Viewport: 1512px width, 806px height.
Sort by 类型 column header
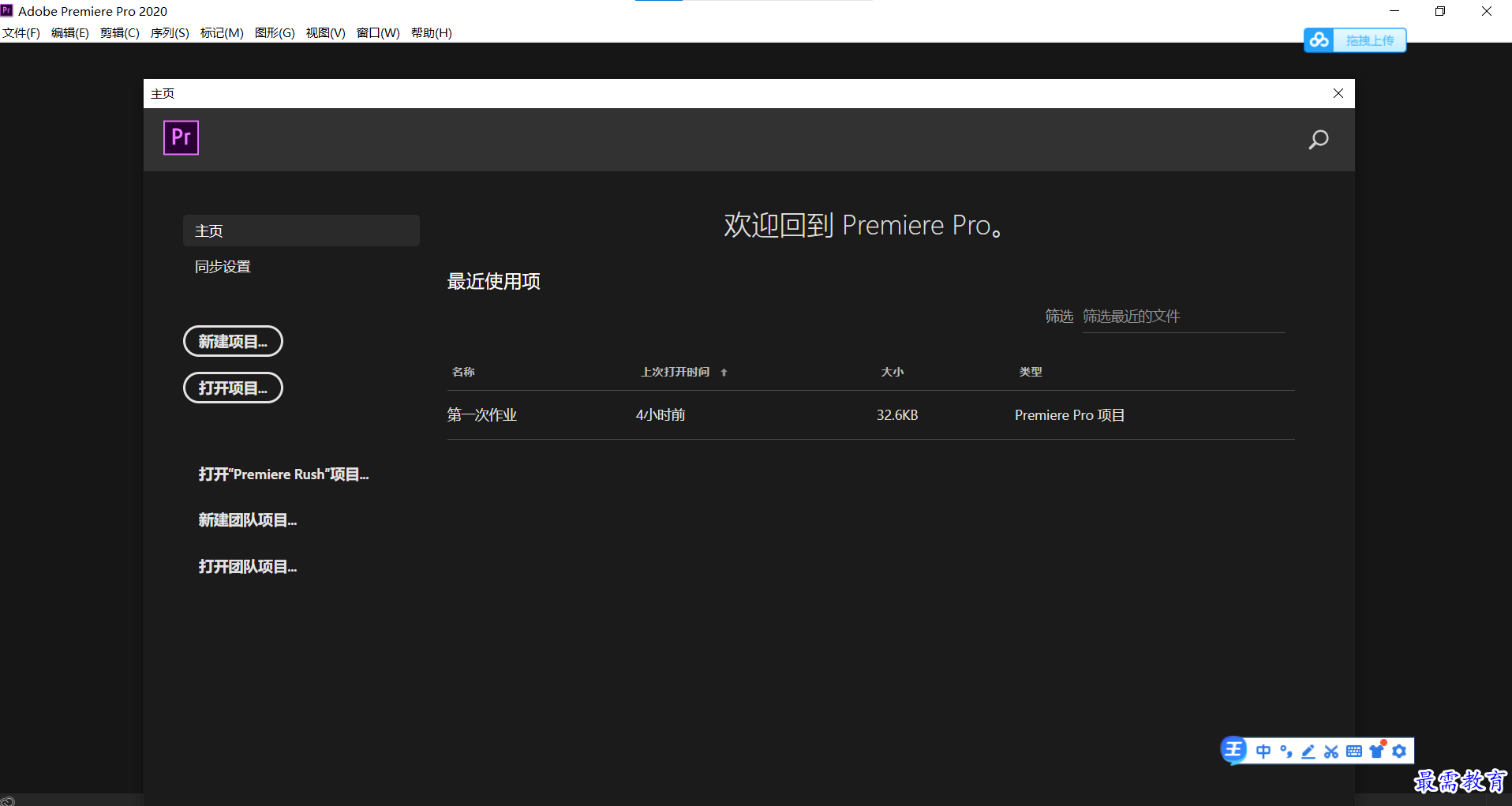click(1031, 372)
